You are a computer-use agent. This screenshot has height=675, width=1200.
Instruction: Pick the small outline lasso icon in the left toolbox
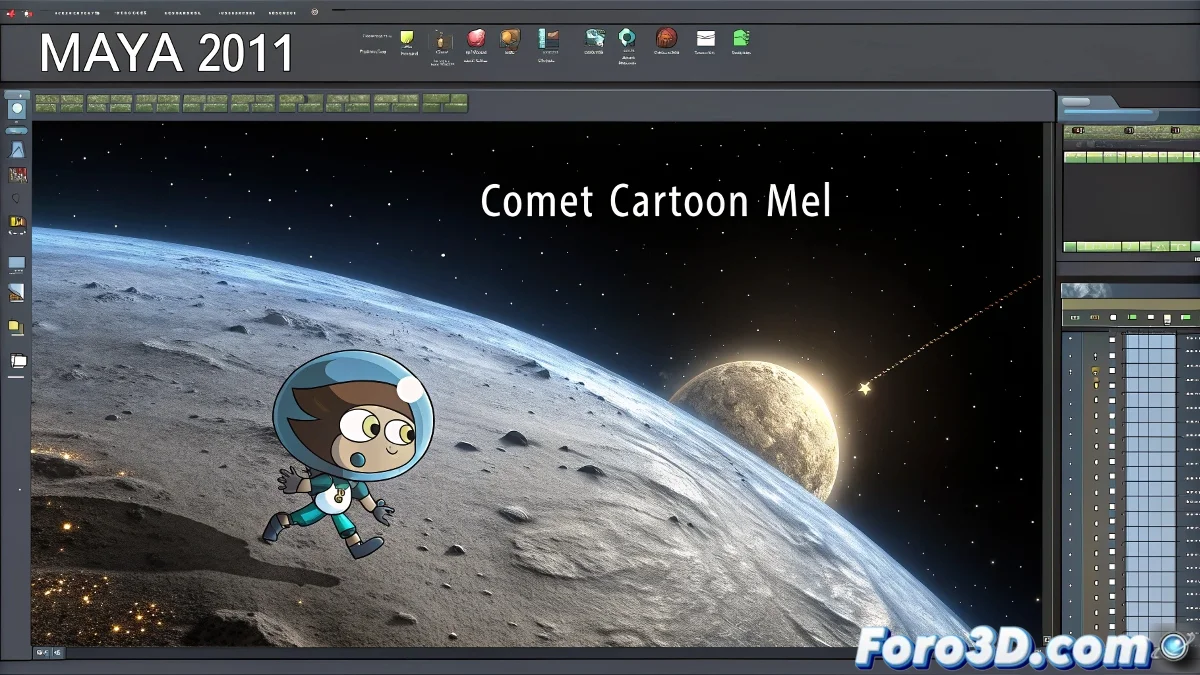[16, 198]
